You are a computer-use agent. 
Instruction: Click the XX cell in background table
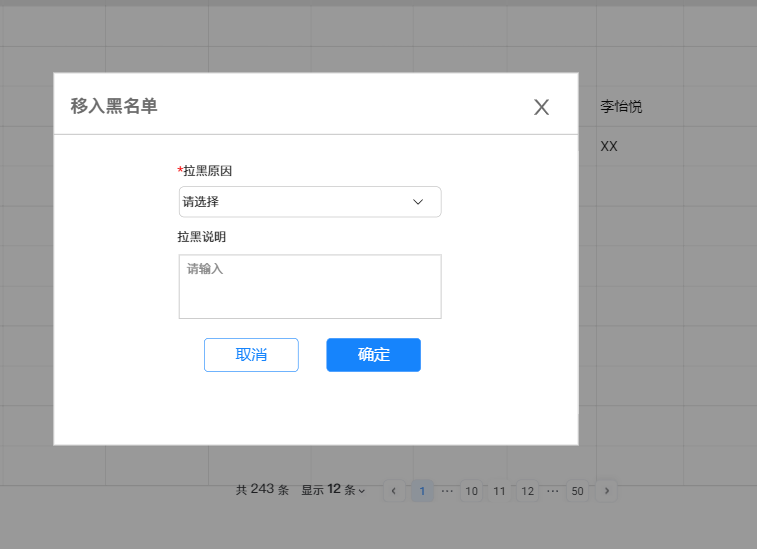click(609, 146)
